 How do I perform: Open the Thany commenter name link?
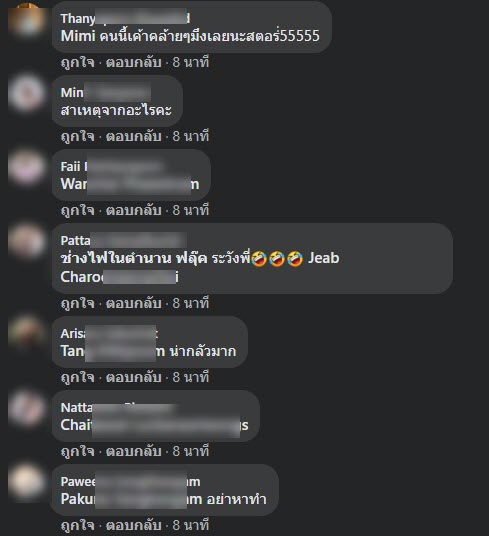pos(125,18)
